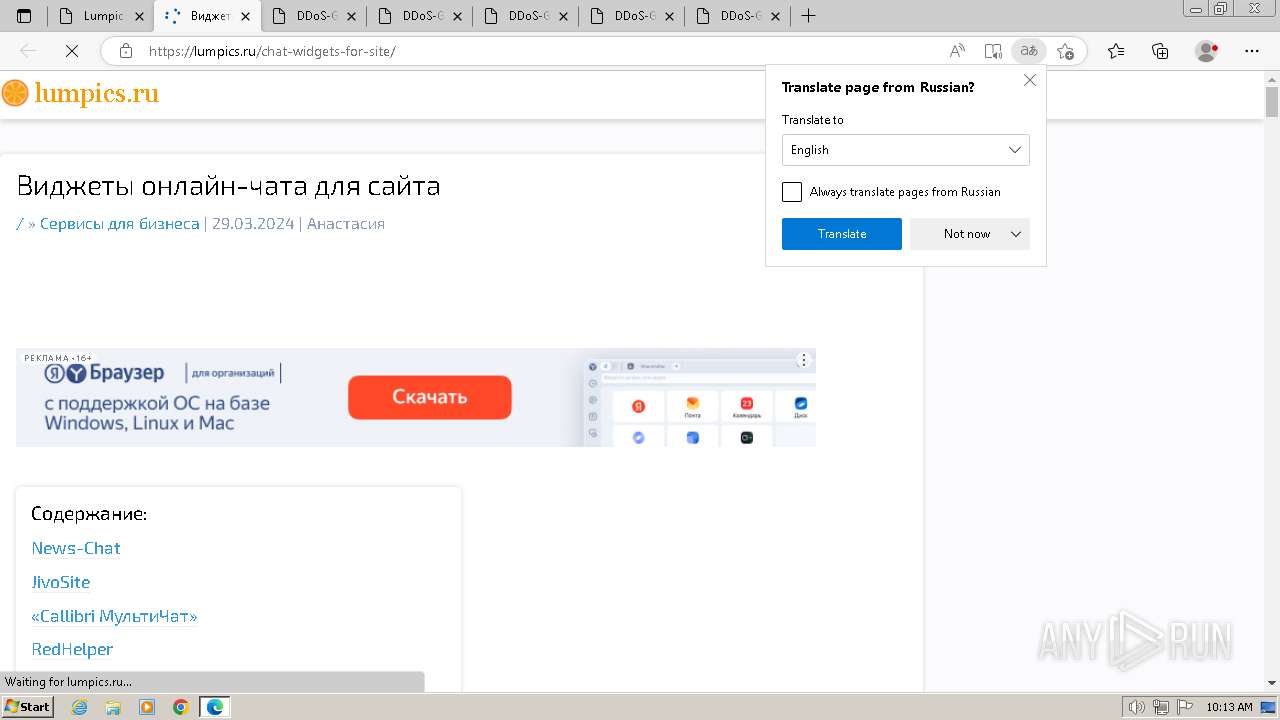The height and width of the screenshot is (720, 1280).
Task: Add a new tab with the plus button
Action: [x=809, y=16]
